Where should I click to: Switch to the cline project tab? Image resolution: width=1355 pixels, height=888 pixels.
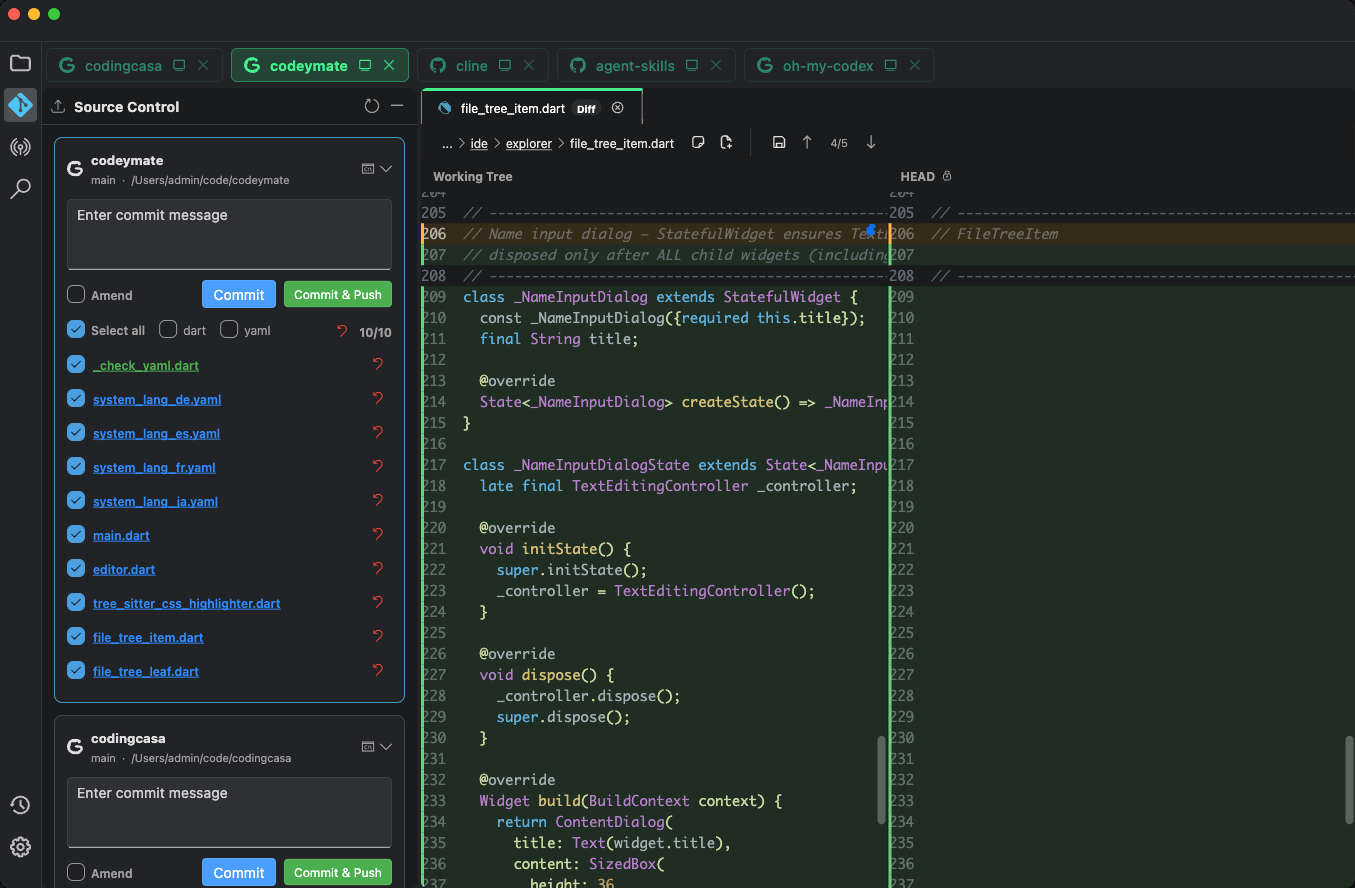tap(483, 65)
